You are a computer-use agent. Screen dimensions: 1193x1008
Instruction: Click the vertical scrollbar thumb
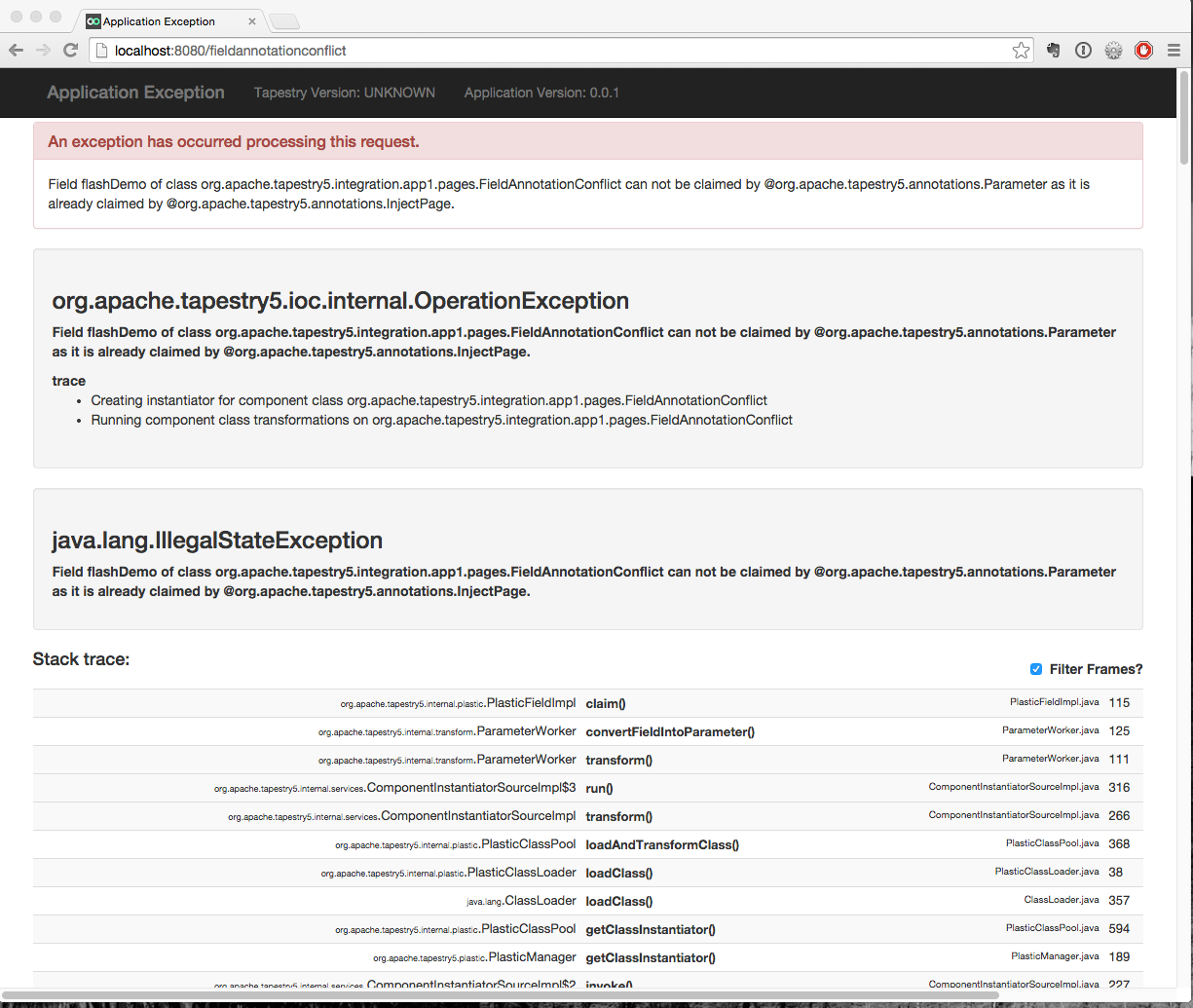point(1184,117)
